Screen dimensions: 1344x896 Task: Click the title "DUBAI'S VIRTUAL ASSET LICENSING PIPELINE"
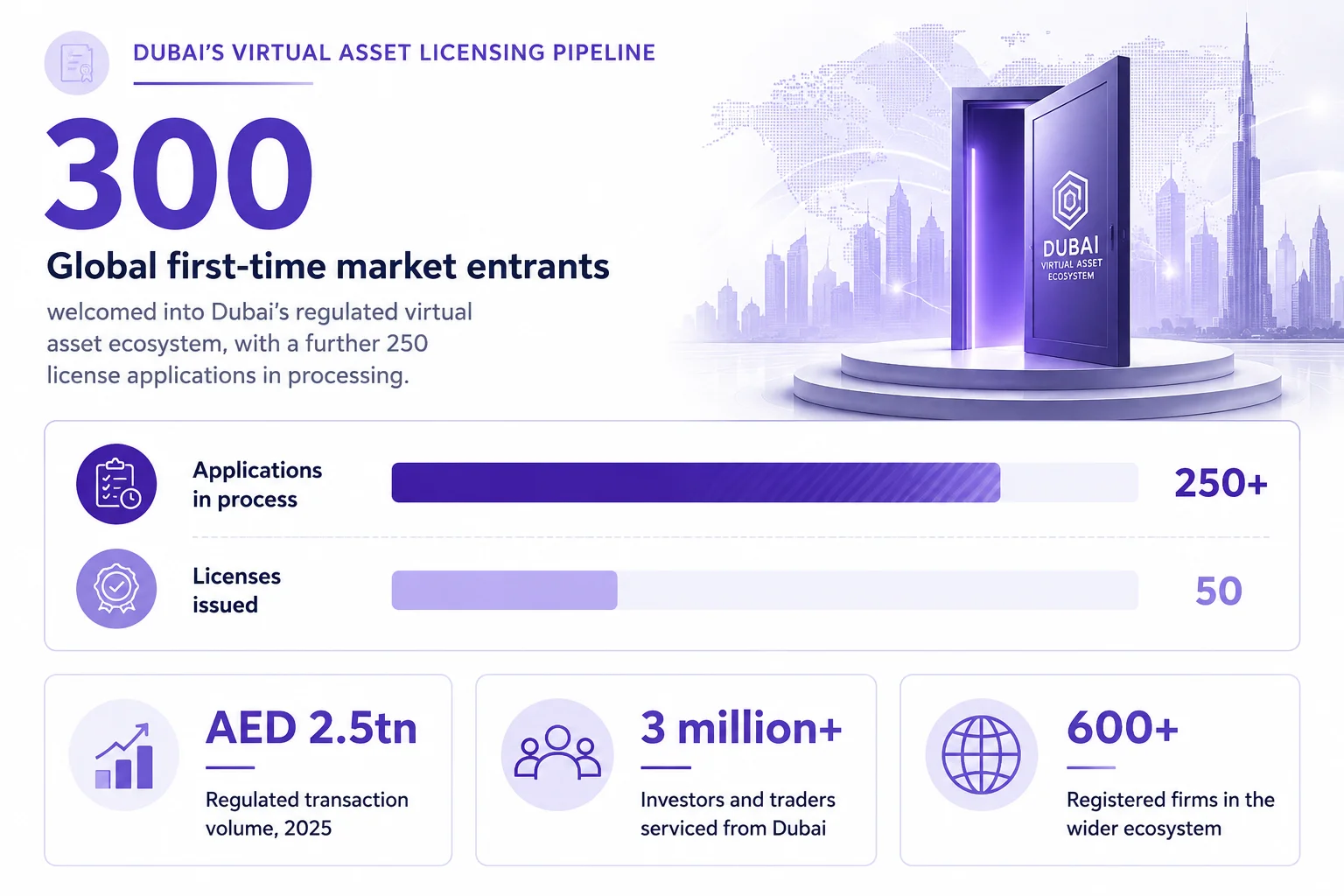[x=395, y=52]
